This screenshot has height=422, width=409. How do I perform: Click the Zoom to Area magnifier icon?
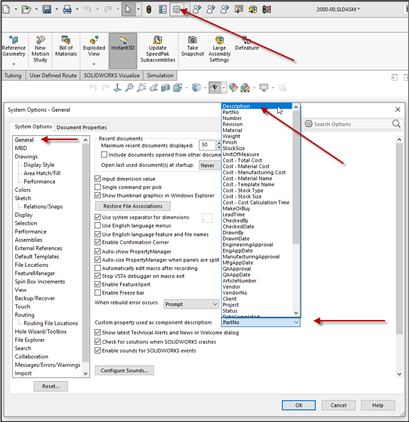(x=141, y=88)
